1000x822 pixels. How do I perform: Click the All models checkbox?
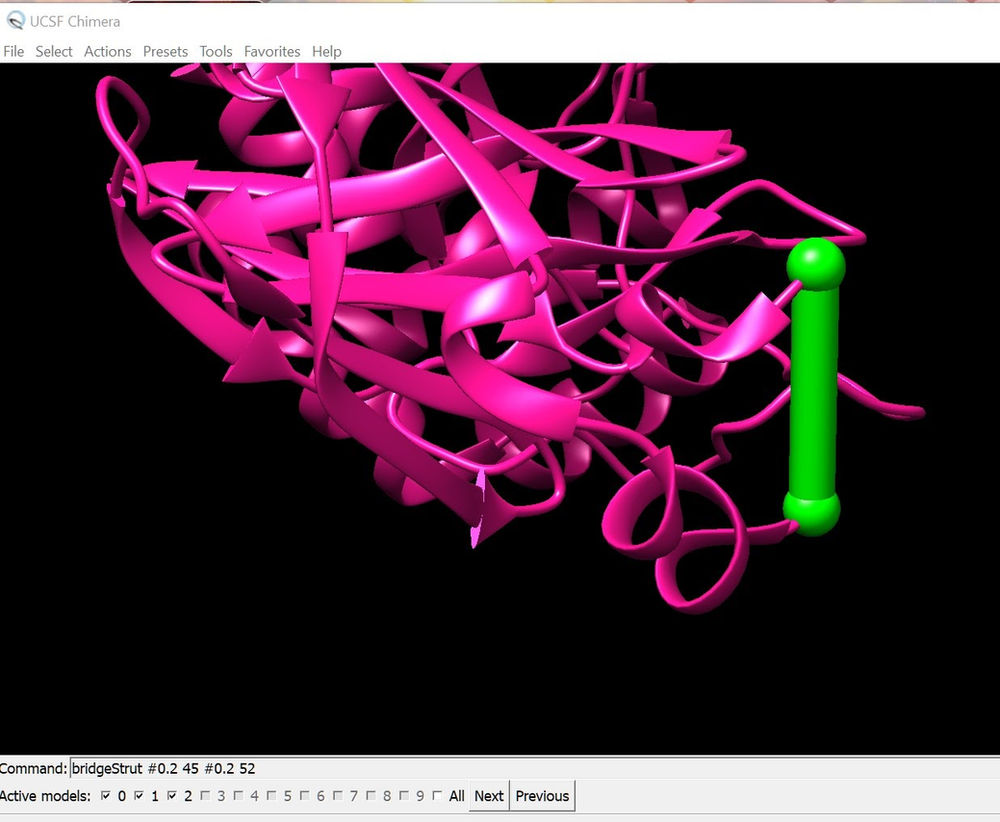point(435,796)
